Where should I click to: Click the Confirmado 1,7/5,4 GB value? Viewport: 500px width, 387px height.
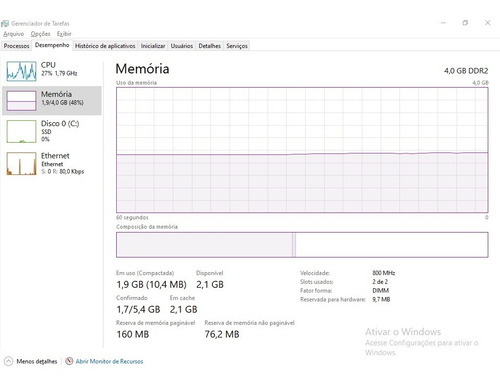(x=138, y=309)
